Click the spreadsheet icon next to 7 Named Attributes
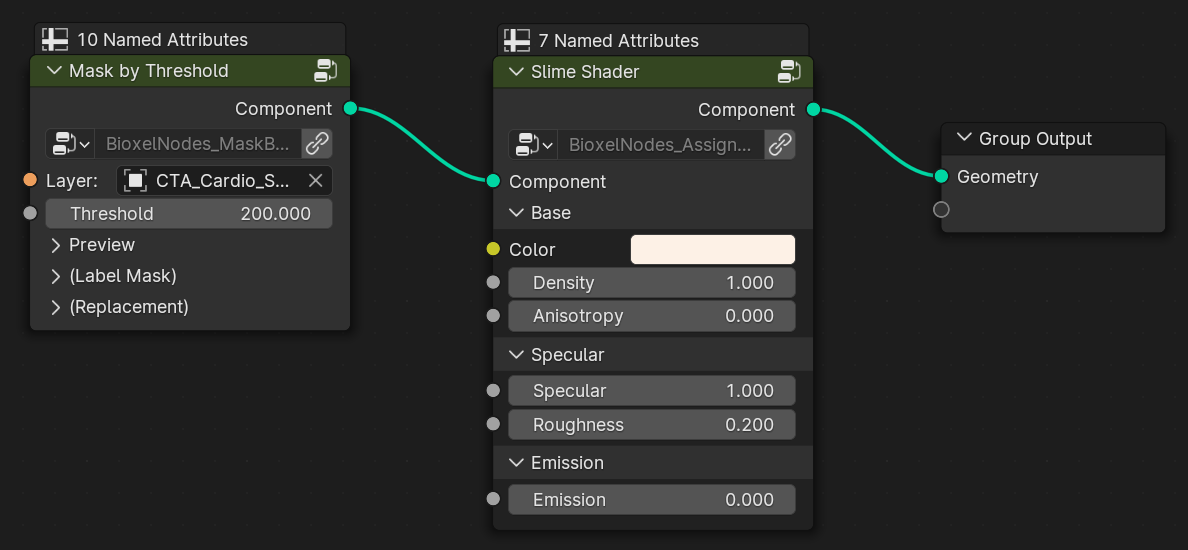The height and width of the screenshot is (550, 1188). point(517,40)
